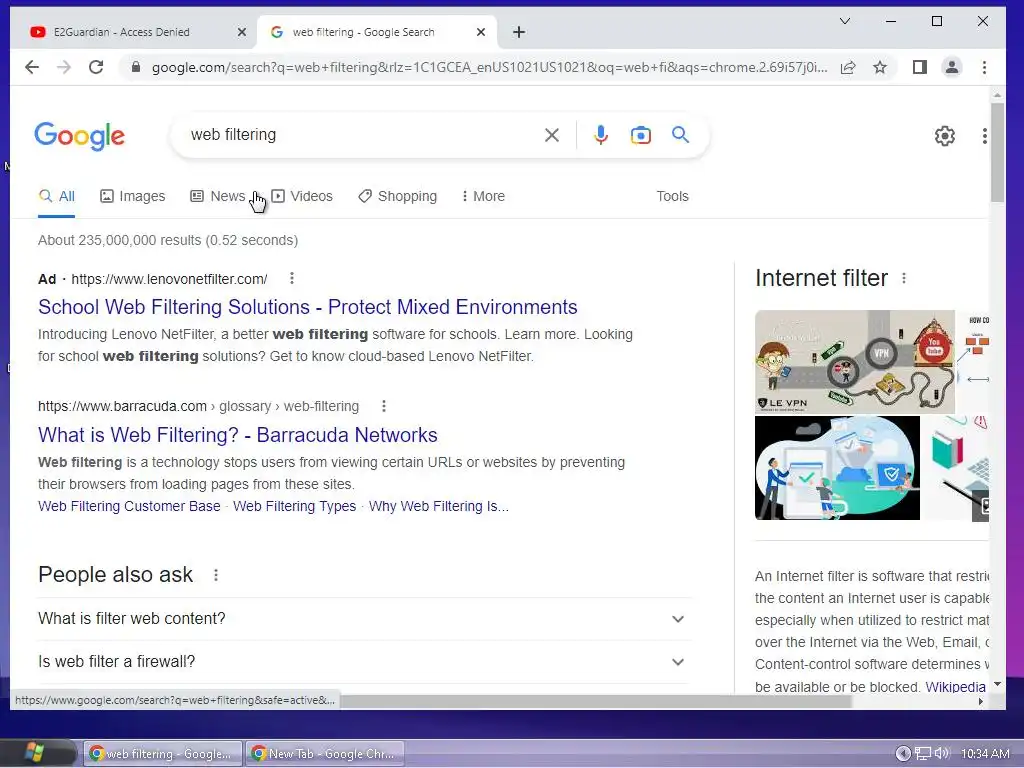Share this page via the share icon

click(x=848, y=67)
